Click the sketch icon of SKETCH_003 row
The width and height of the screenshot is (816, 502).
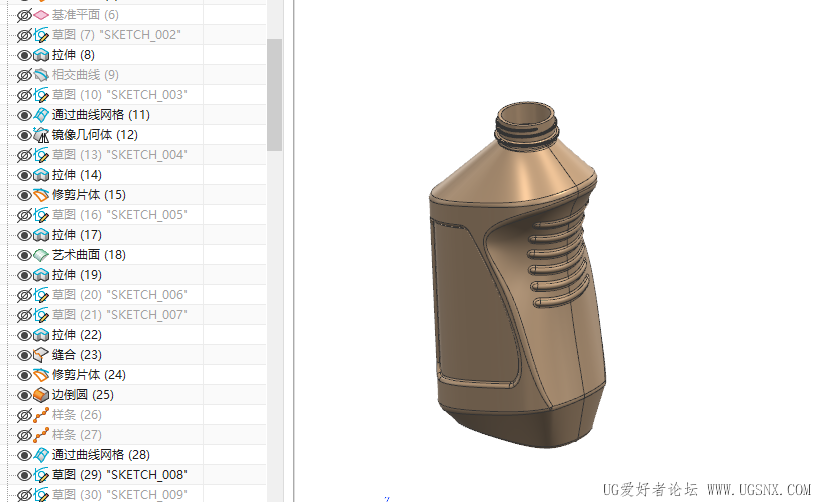click(x=41, y=95)
